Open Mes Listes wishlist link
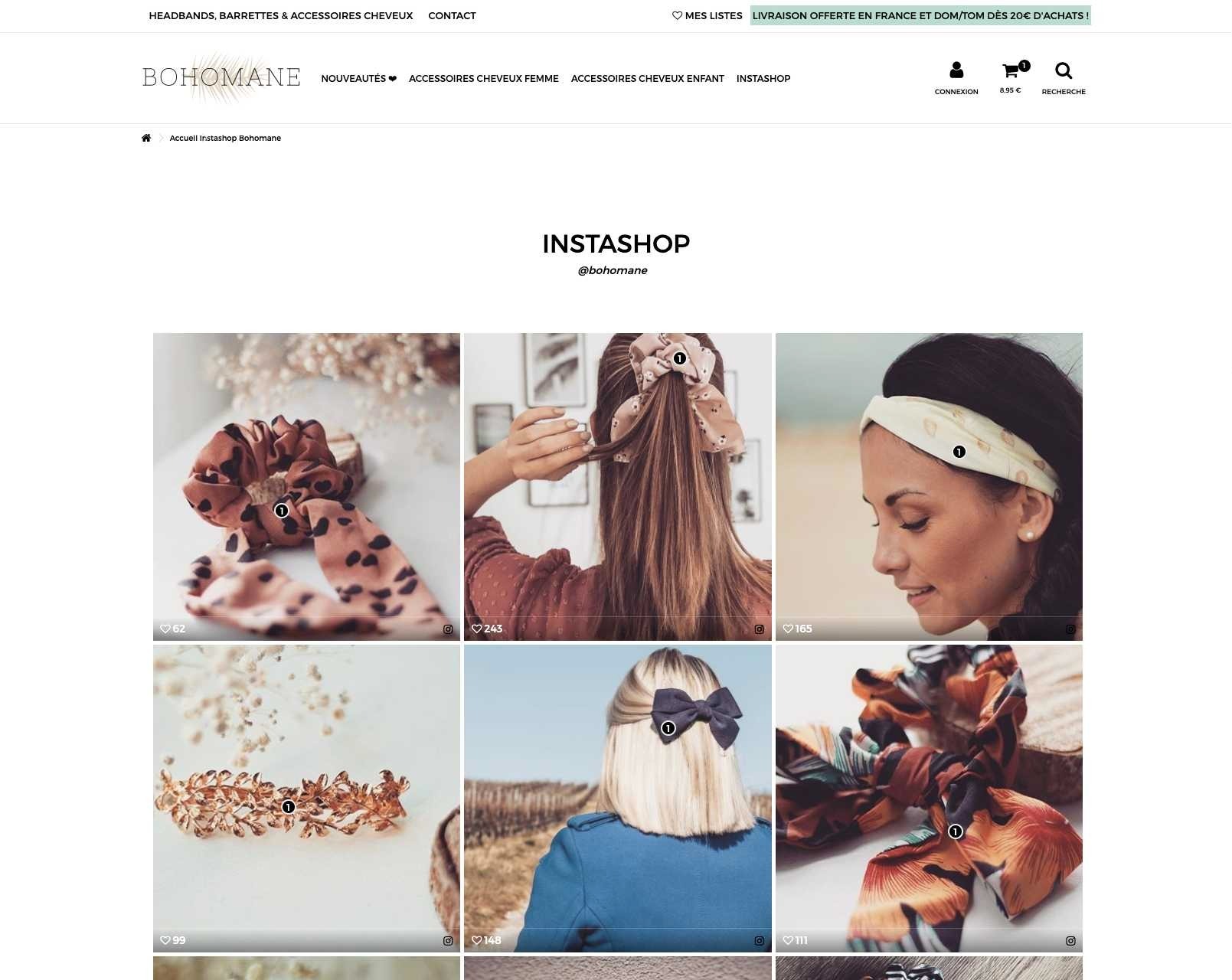The image size is (1232, 980). pyautogui.click(x=708, y=15)
